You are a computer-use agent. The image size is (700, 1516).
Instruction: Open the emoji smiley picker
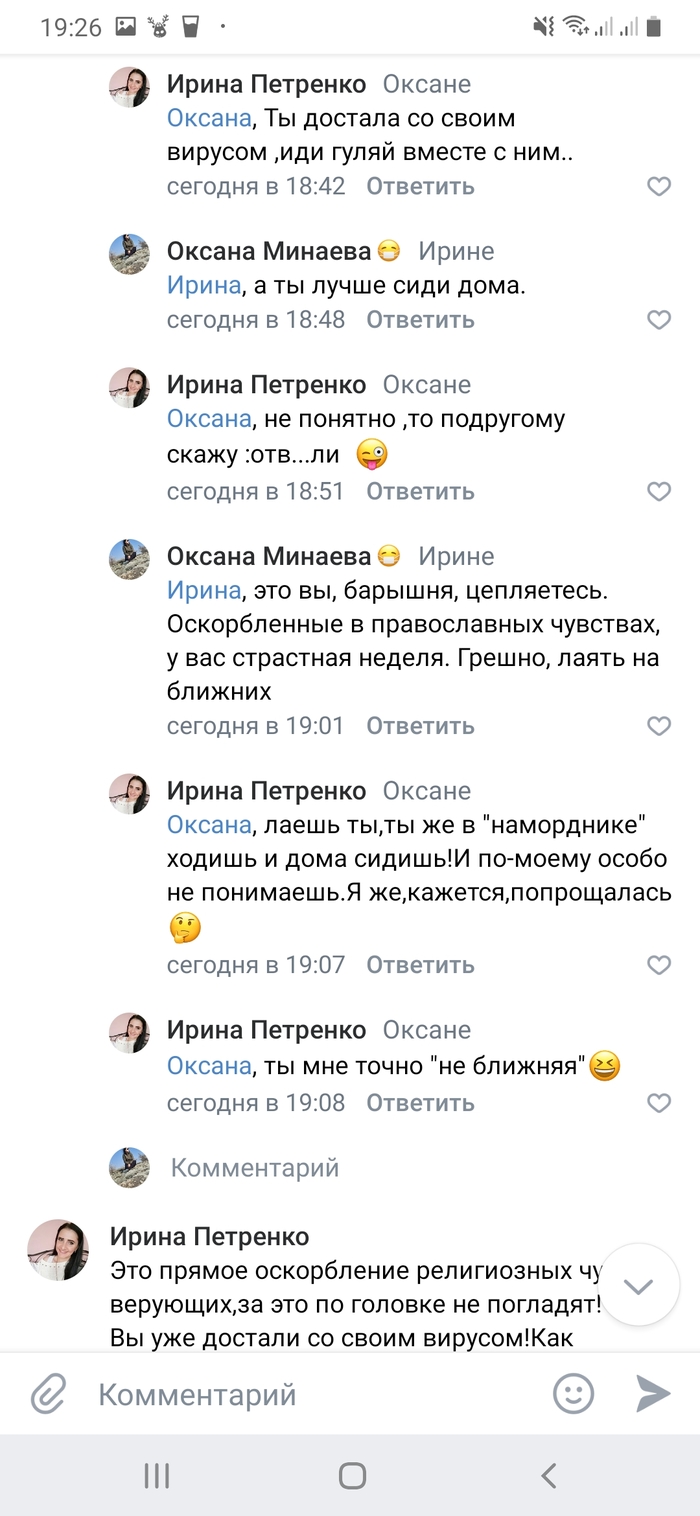click(574, 1393)
